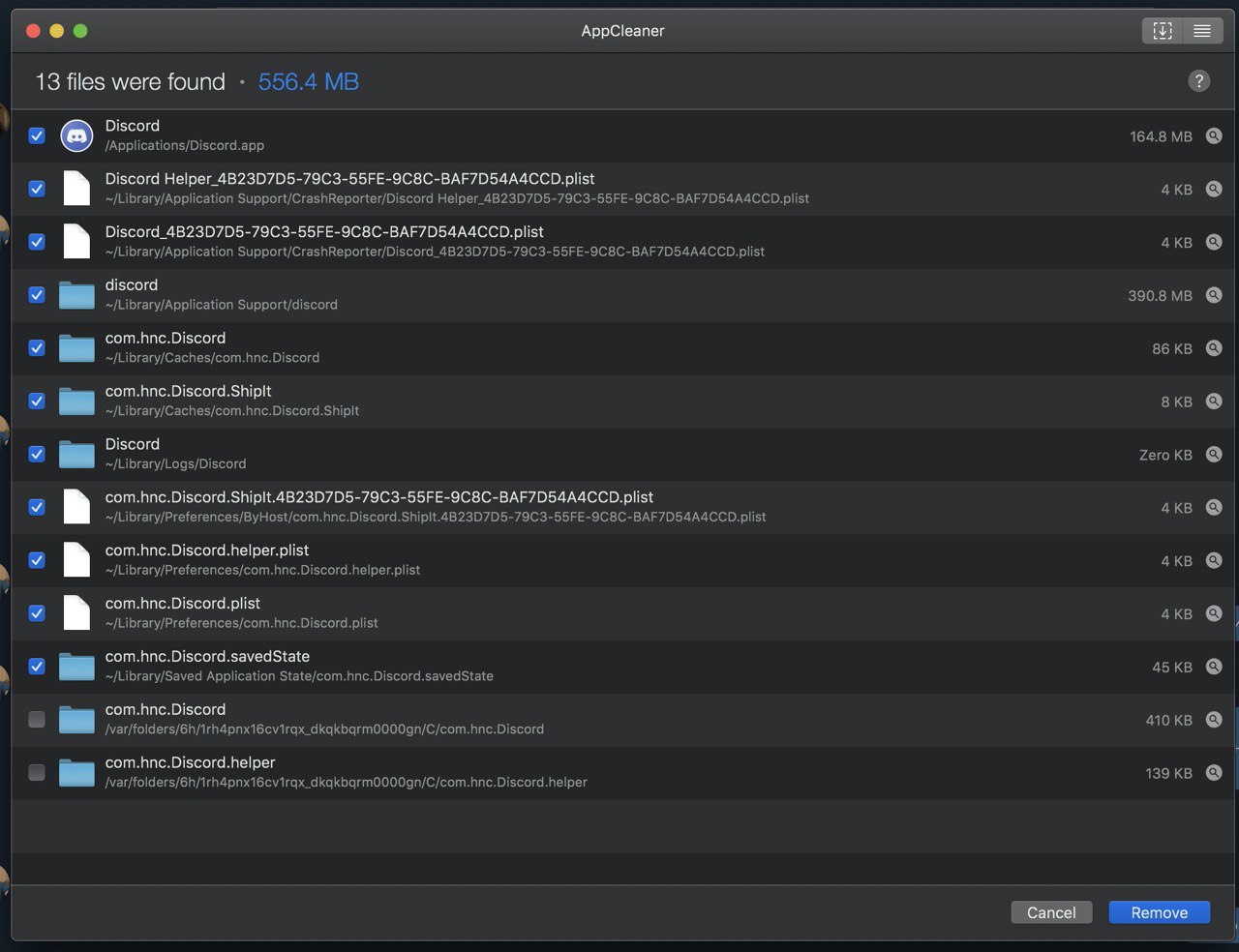
Task: Reveal Discord.app in Finder with magnifier icon
Action: 1214,136
